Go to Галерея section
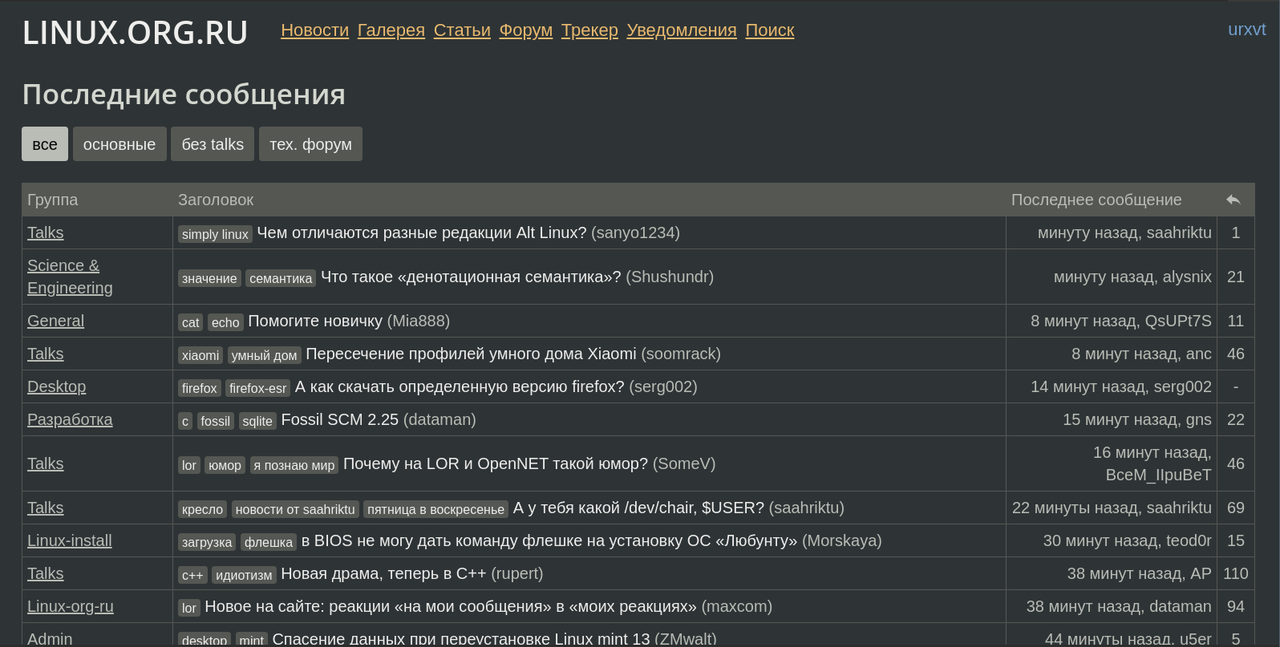 tap(391, 30)
